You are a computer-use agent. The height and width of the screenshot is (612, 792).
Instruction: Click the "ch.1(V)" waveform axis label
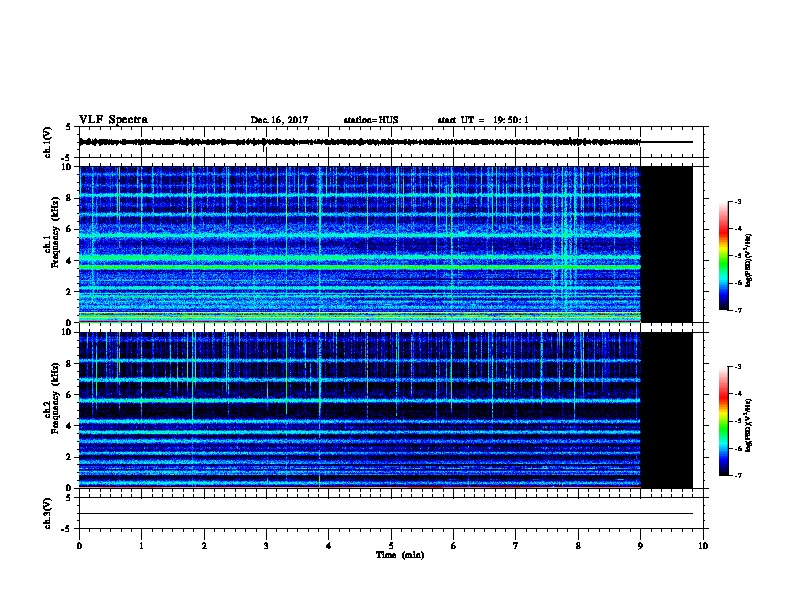[x=47, y=142]
